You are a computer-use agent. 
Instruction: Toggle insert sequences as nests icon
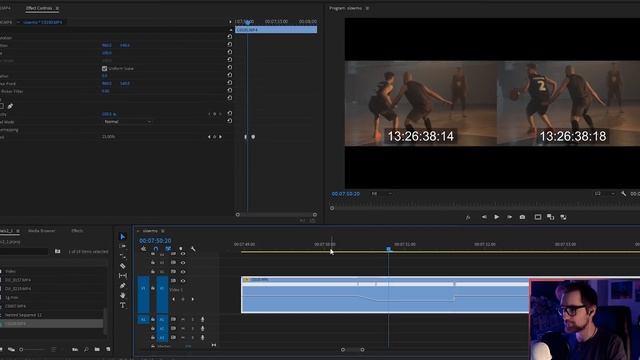pos(143,249)
